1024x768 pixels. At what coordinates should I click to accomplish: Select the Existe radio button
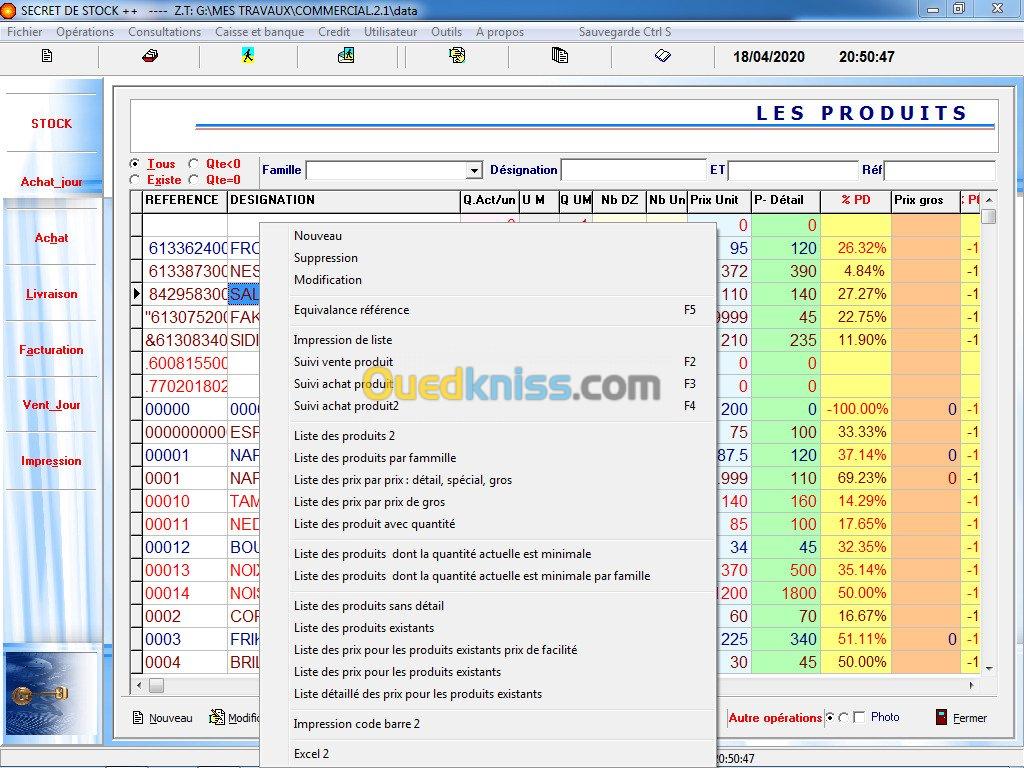tap(135, 180)
